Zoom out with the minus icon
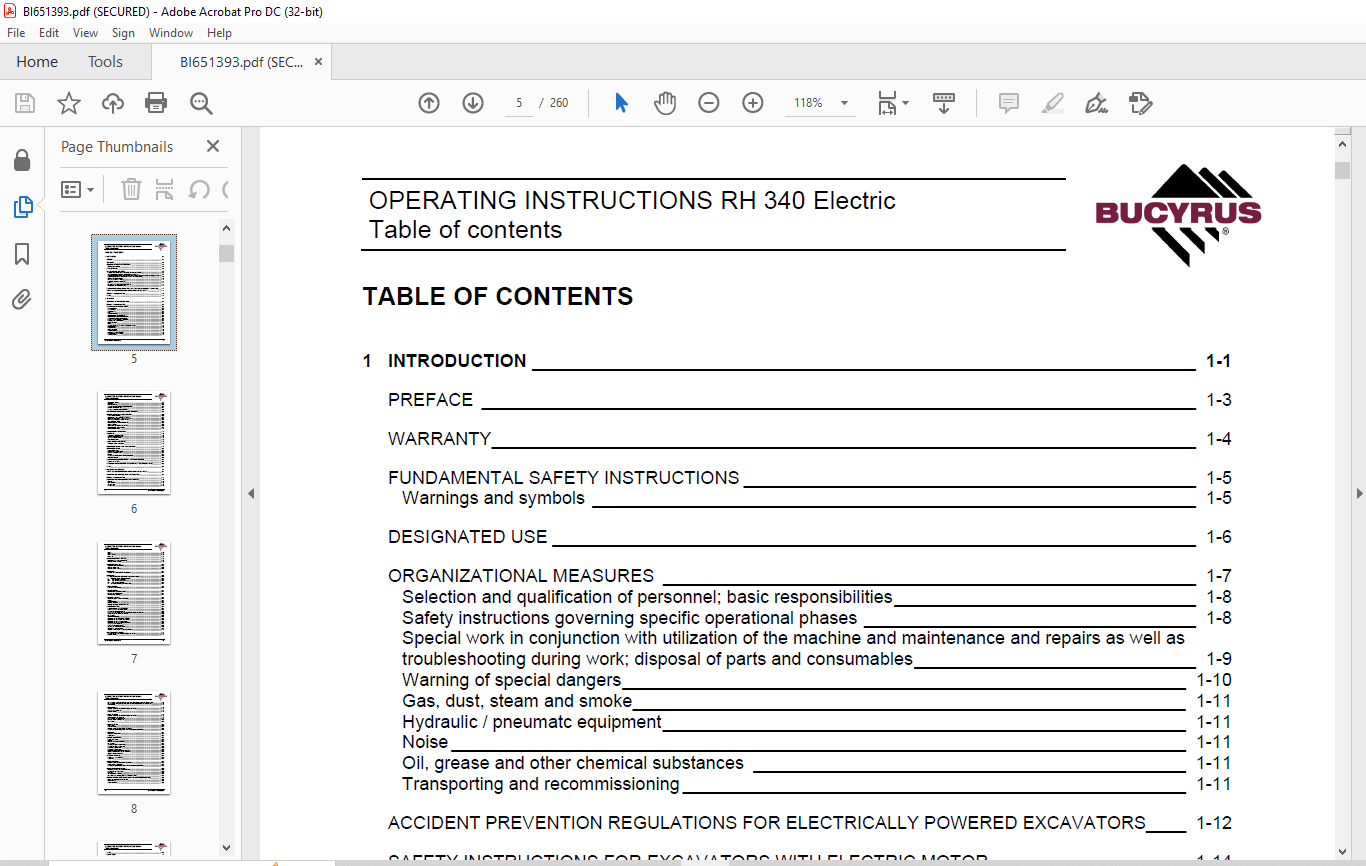1366x866 pixels. (709, 103)
